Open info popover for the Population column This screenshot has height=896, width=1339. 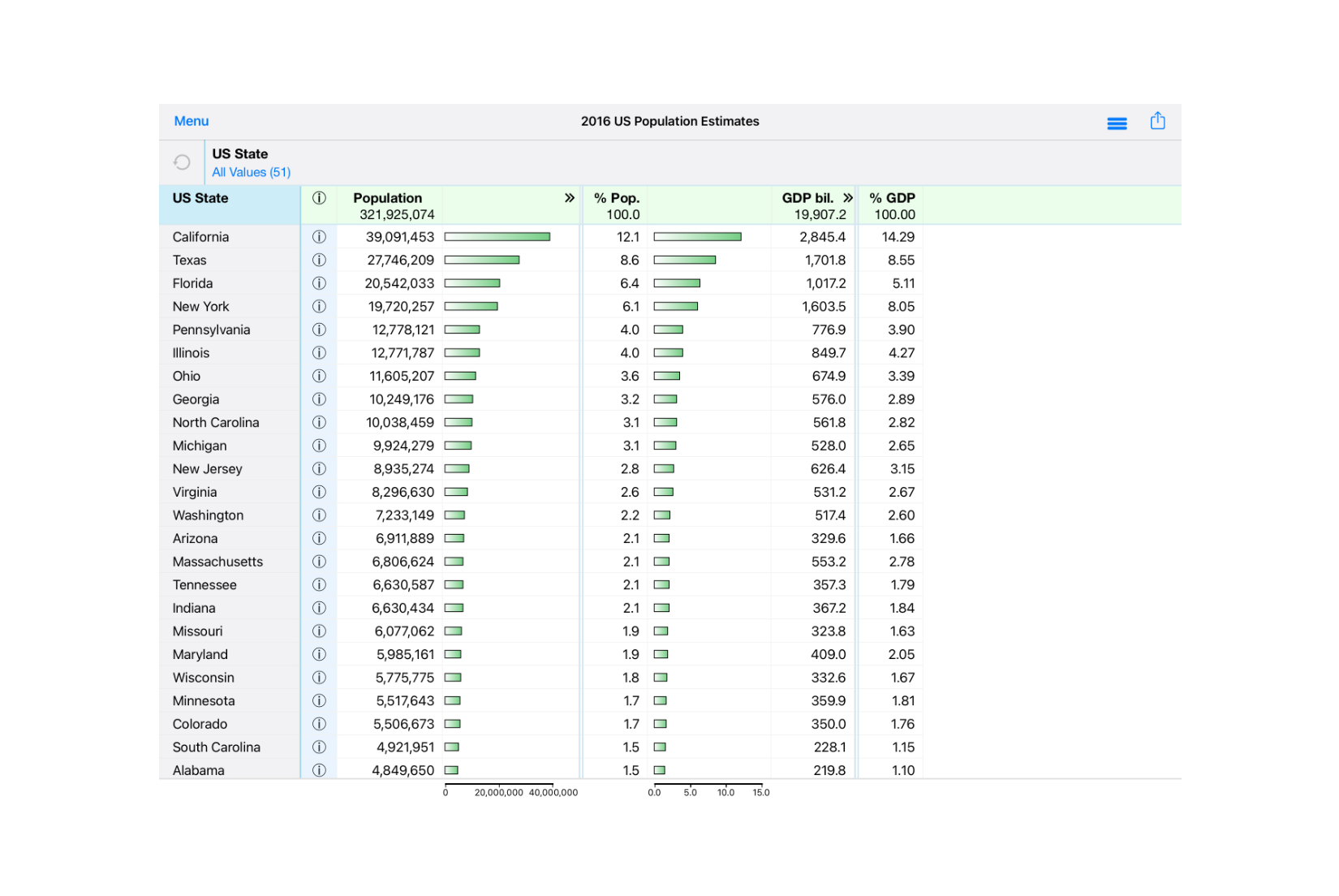[319, 197]
